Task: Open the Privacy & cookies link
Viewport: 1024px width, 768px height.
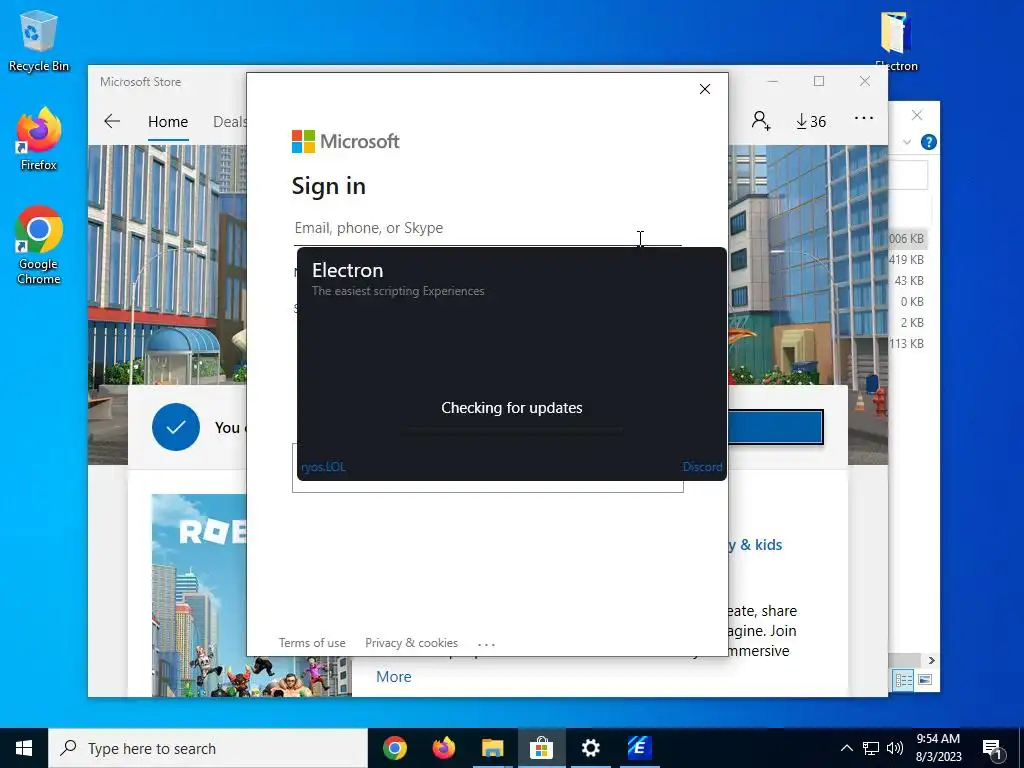Action: coord(411,643)
